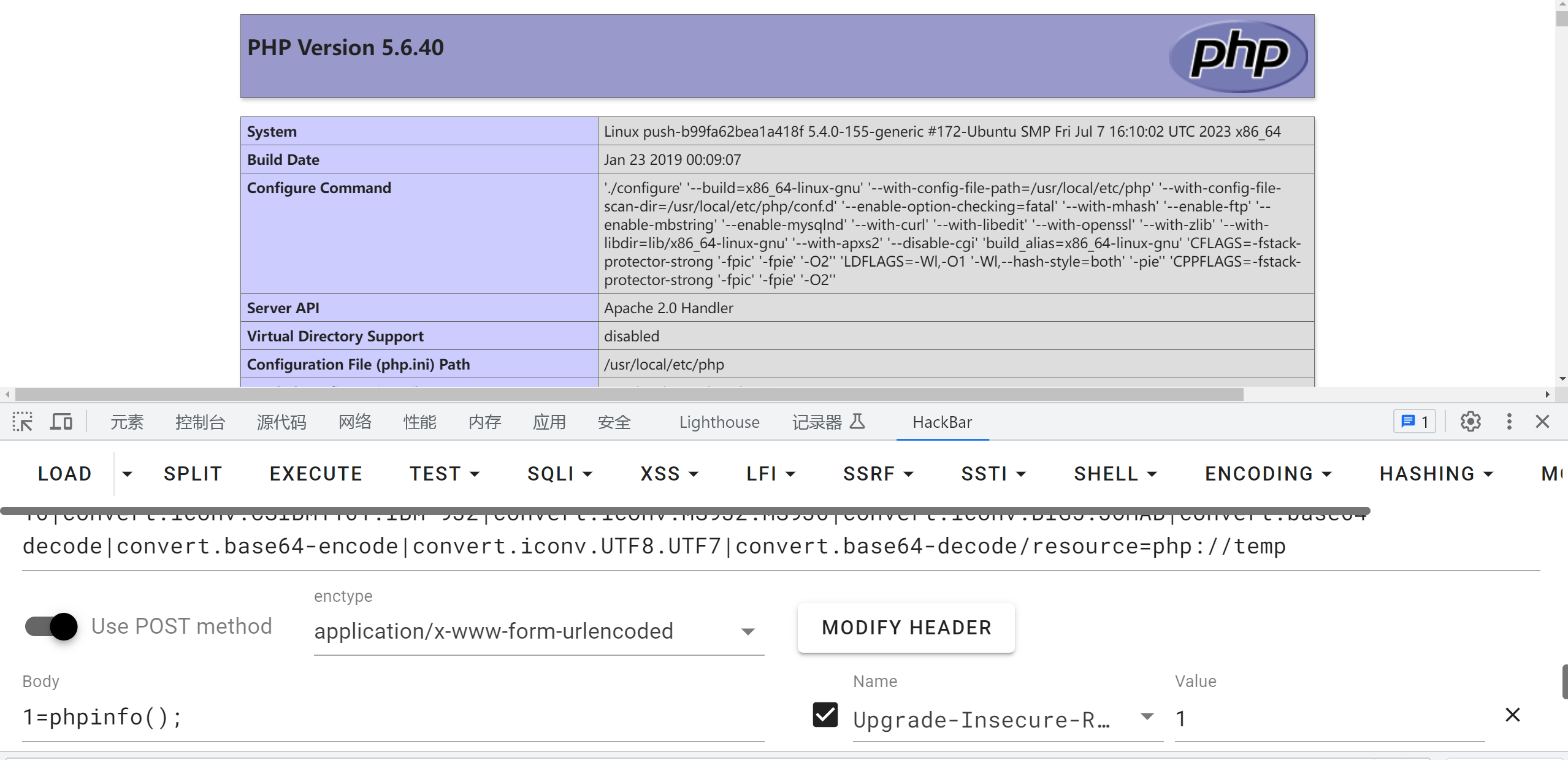
Task: Remove the Upgrade-Insecure-Requests header row
Action: 1512,715
